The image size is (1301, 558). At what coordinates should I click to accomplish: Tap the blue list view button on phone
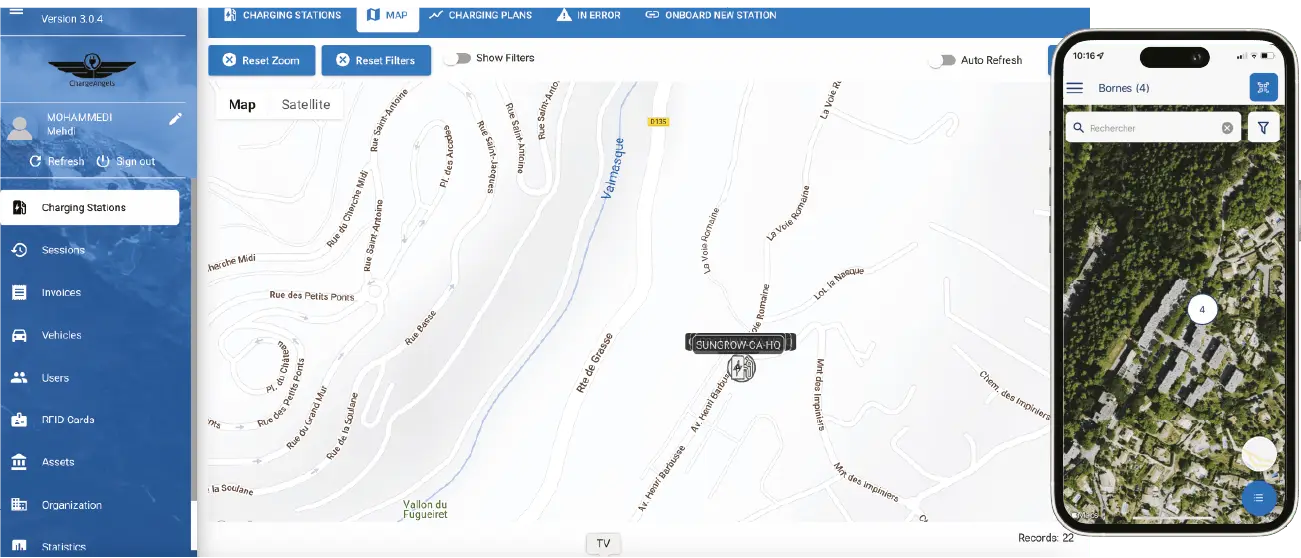(1258, 498)
